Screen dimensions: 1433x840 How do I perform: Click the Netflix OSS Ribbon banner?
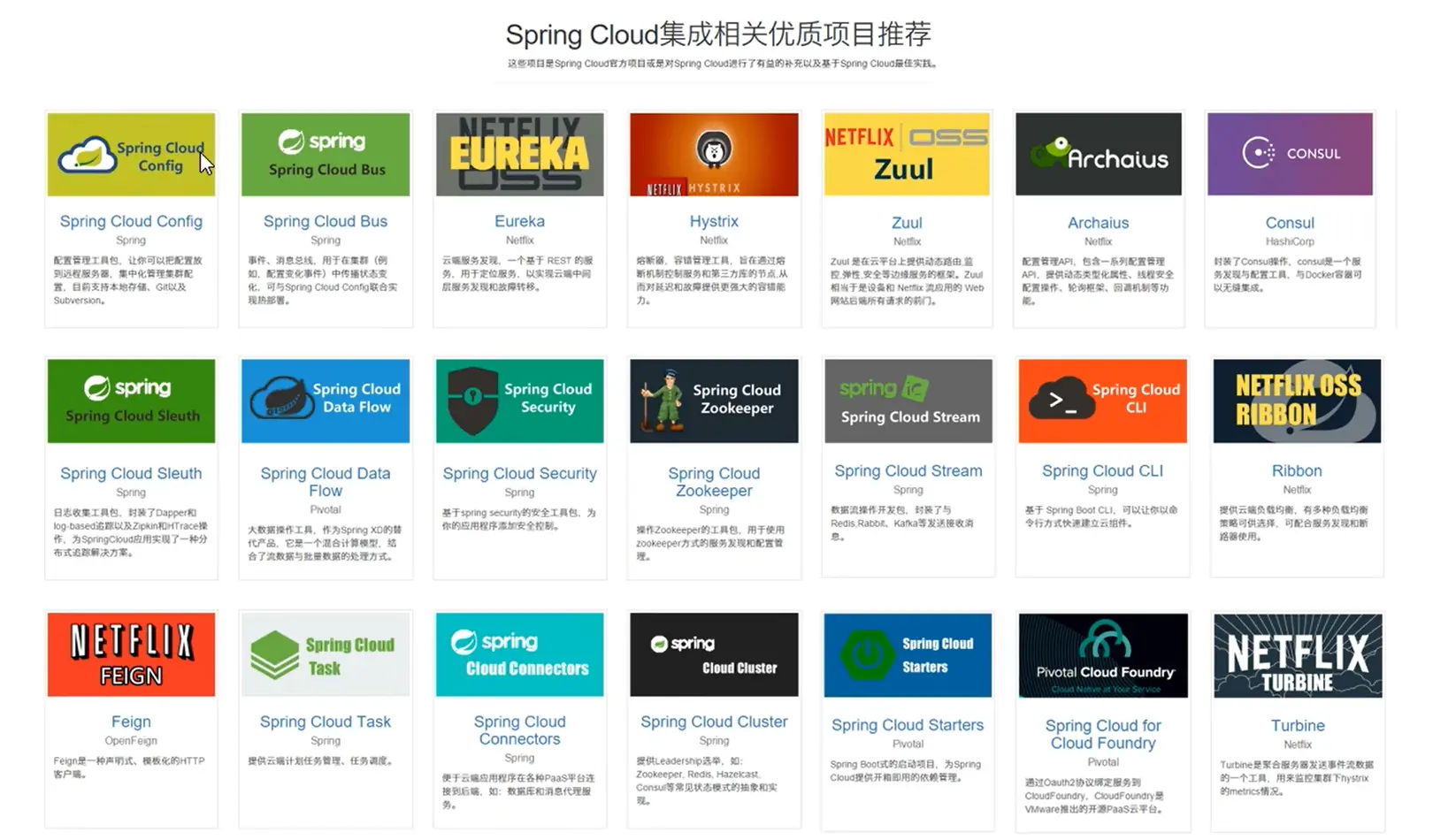(1297, 401)
